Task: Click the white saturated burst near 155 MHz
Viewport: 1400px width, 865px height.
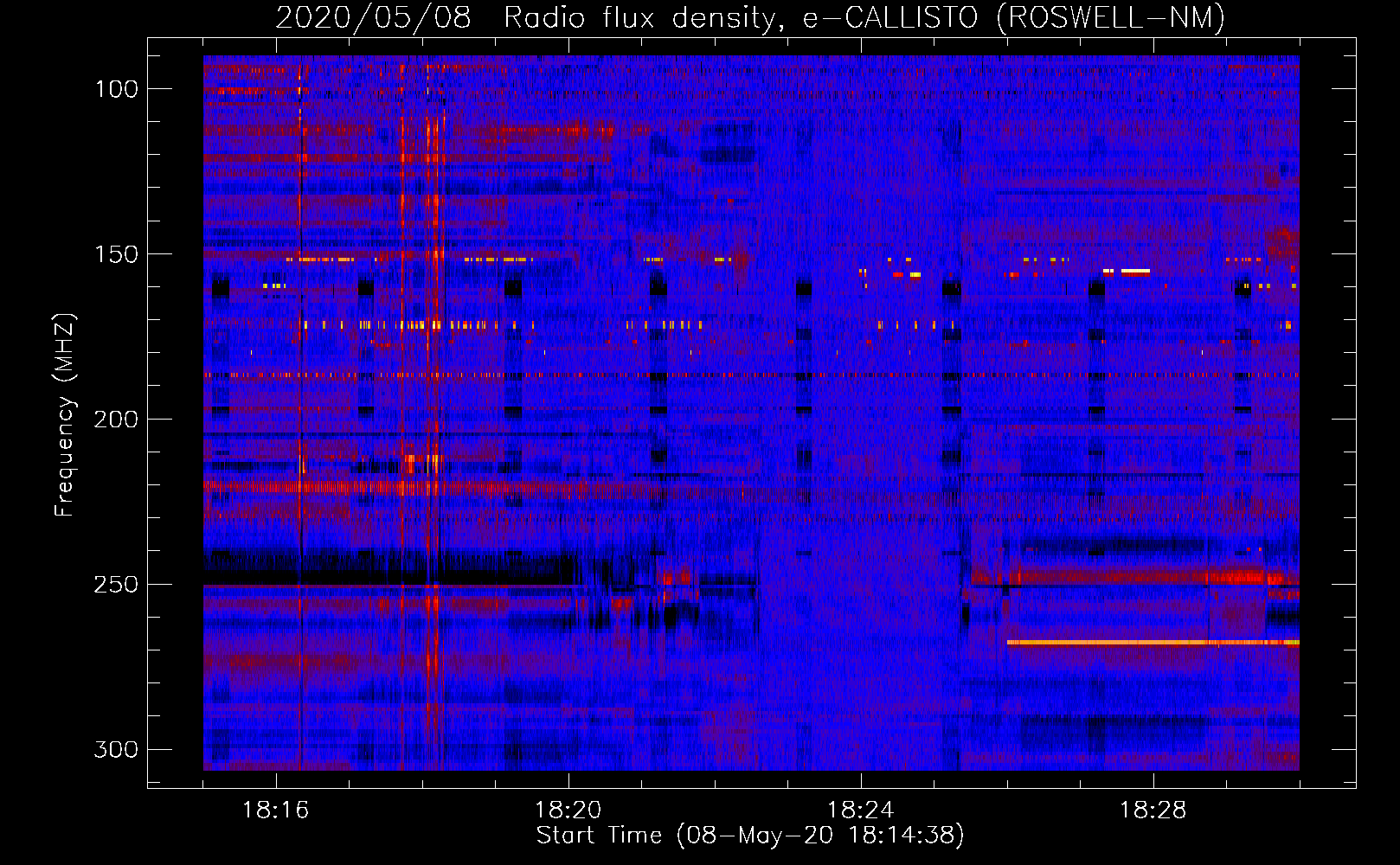Action: point(1135,271)
